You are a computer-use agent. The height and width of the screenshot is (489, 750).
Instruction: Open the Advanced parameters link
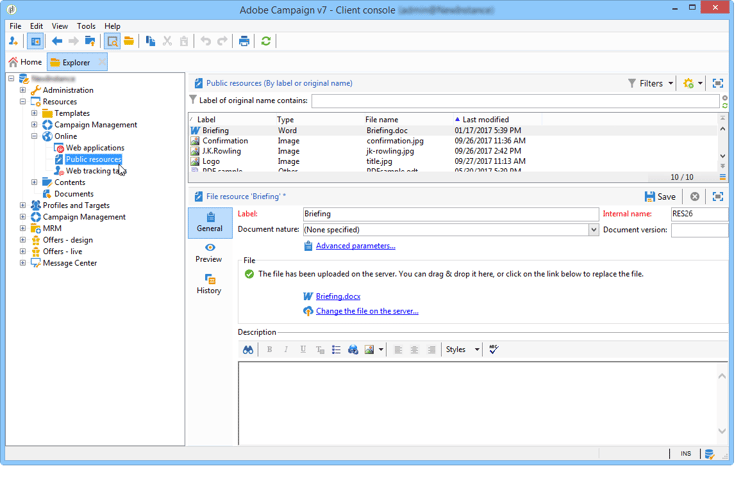(x=355, y=246)
